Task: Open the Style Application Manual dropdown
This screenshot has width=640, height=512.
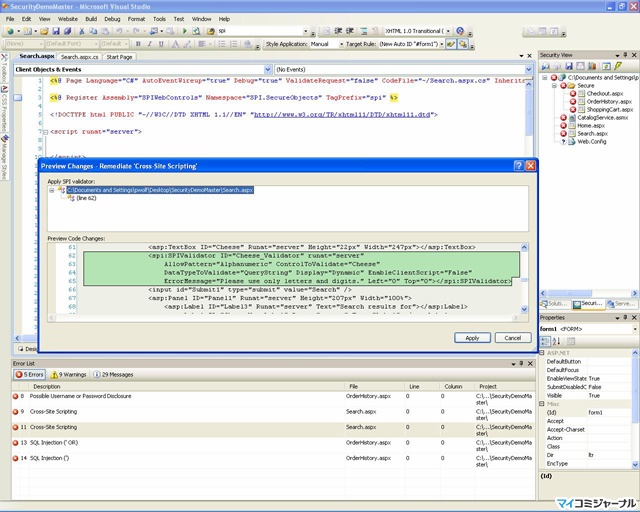Action: click(342, 44)
